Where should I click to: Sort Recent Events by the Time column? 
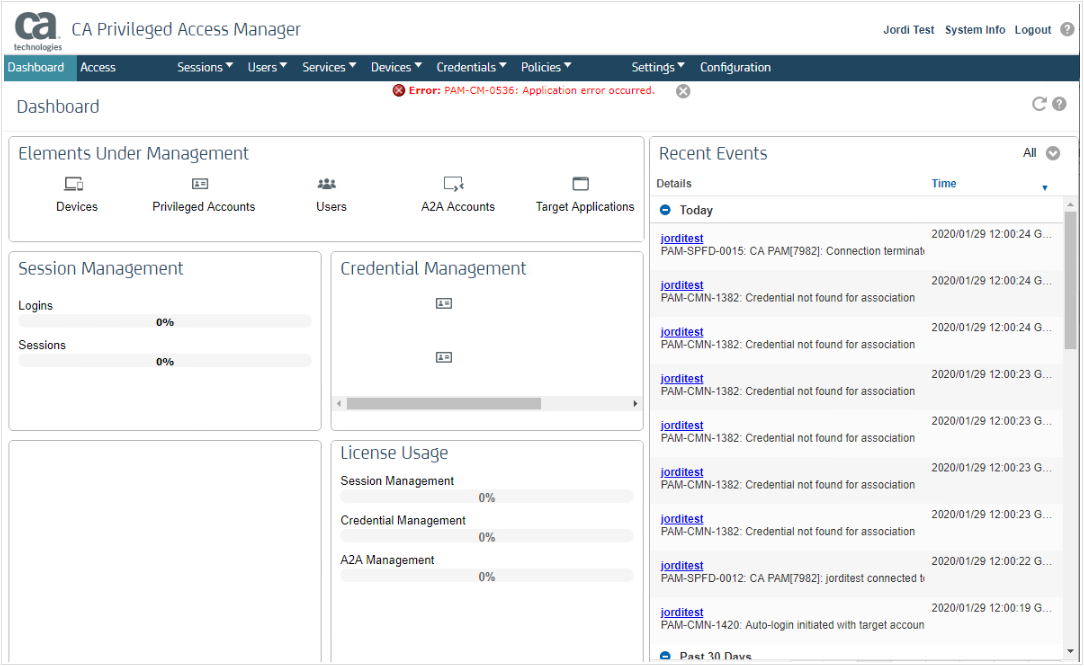(944, 183)
